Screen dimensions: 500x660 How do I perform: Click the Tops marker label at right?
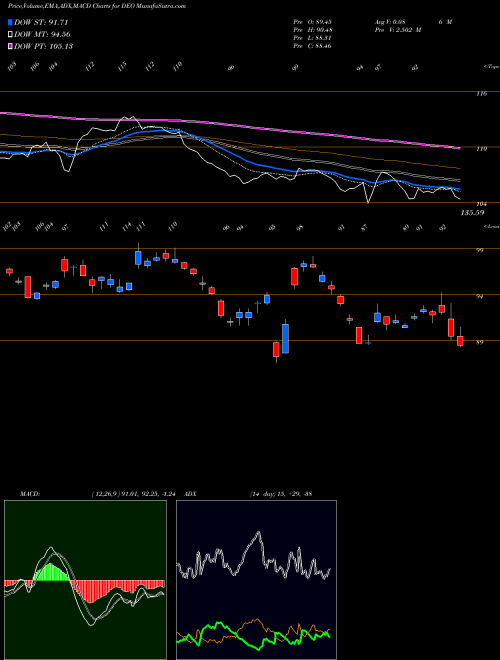point(491,67)
